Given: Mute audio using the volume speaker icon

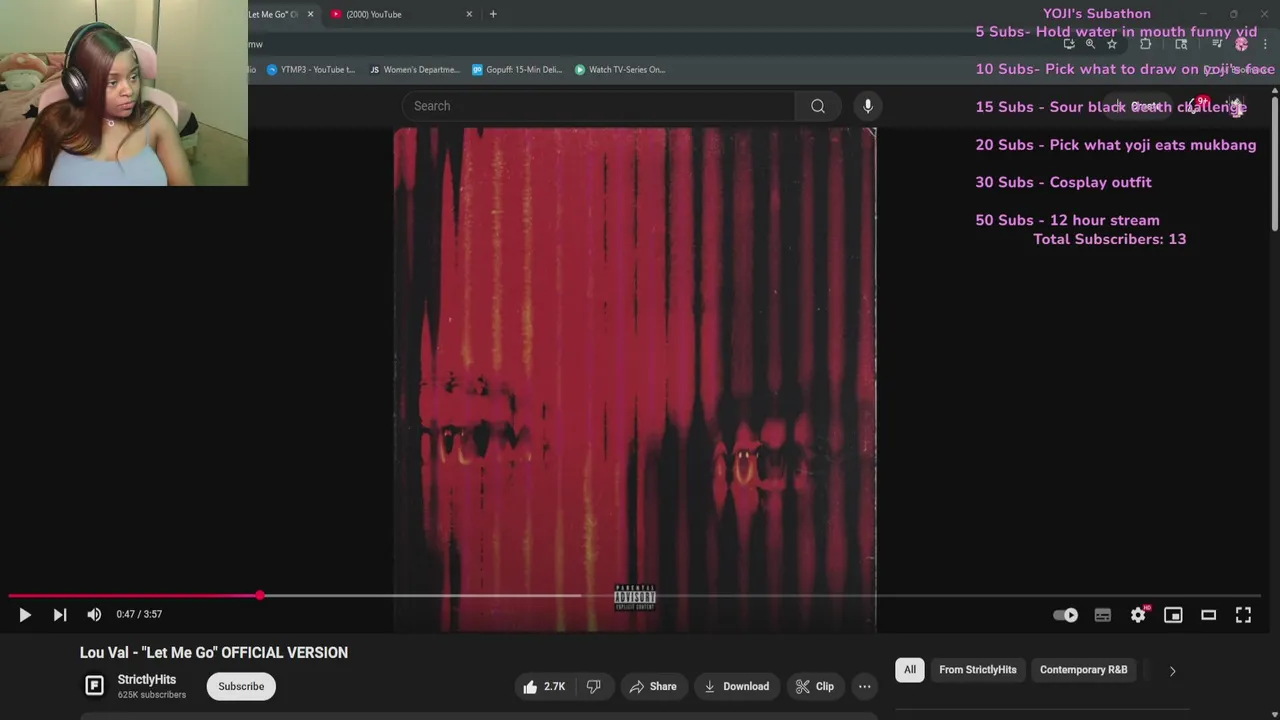Looking at the screenshot, I should click(94, 615).
